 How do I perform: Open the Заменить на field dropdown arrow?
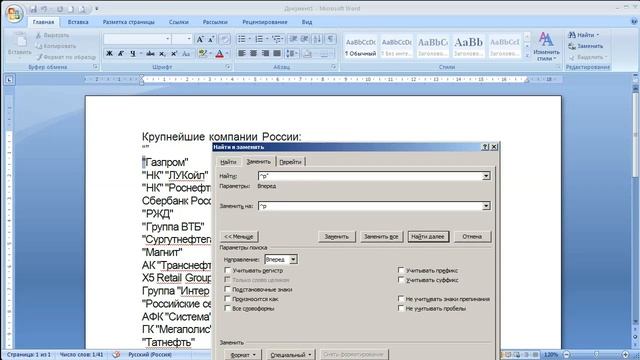click(x=486, y=206)
